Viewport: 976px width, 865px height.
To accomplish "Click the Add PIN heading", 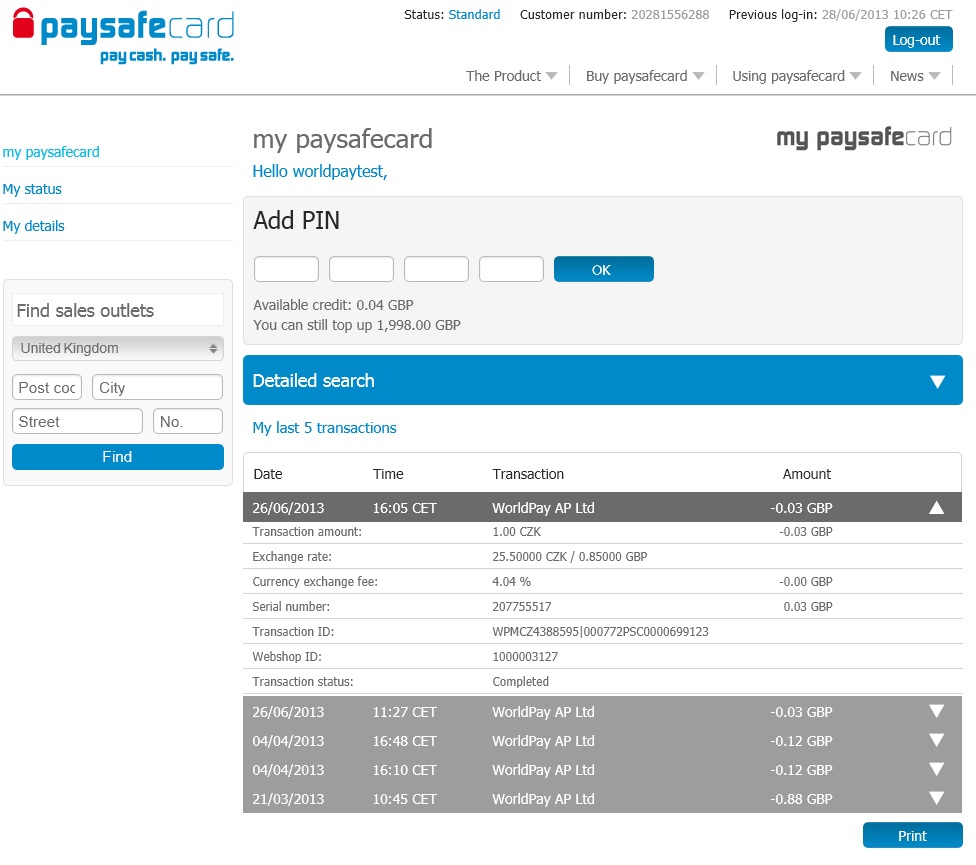I will [x=296, y=220].
